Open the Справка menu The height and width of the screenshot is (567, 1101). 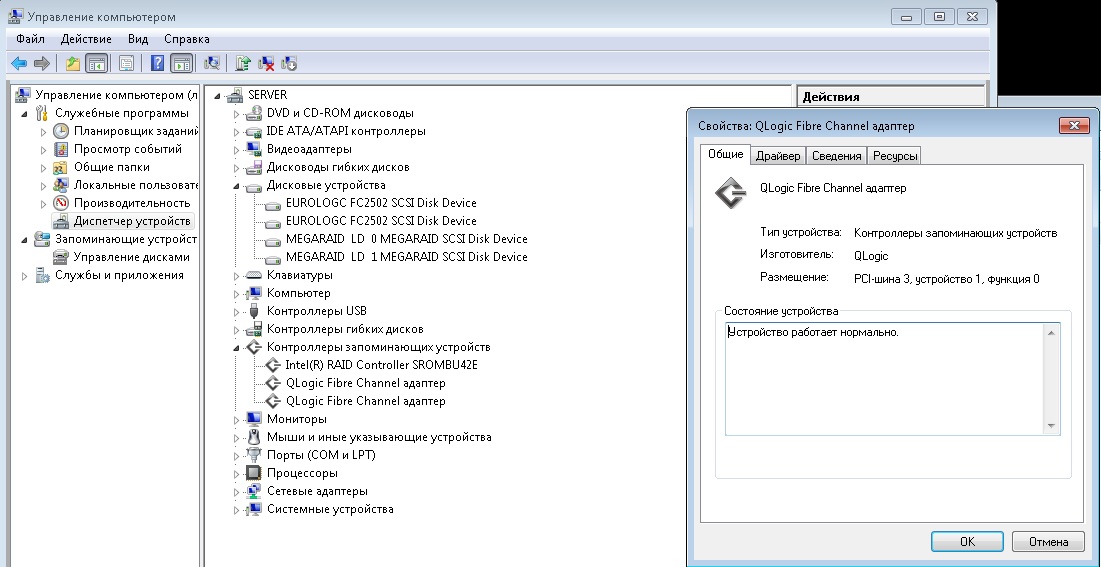click(187, 39)
